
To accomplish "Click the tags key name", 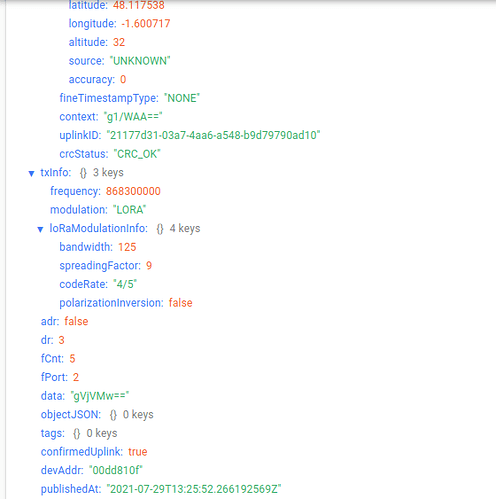I will coord(53,433).
